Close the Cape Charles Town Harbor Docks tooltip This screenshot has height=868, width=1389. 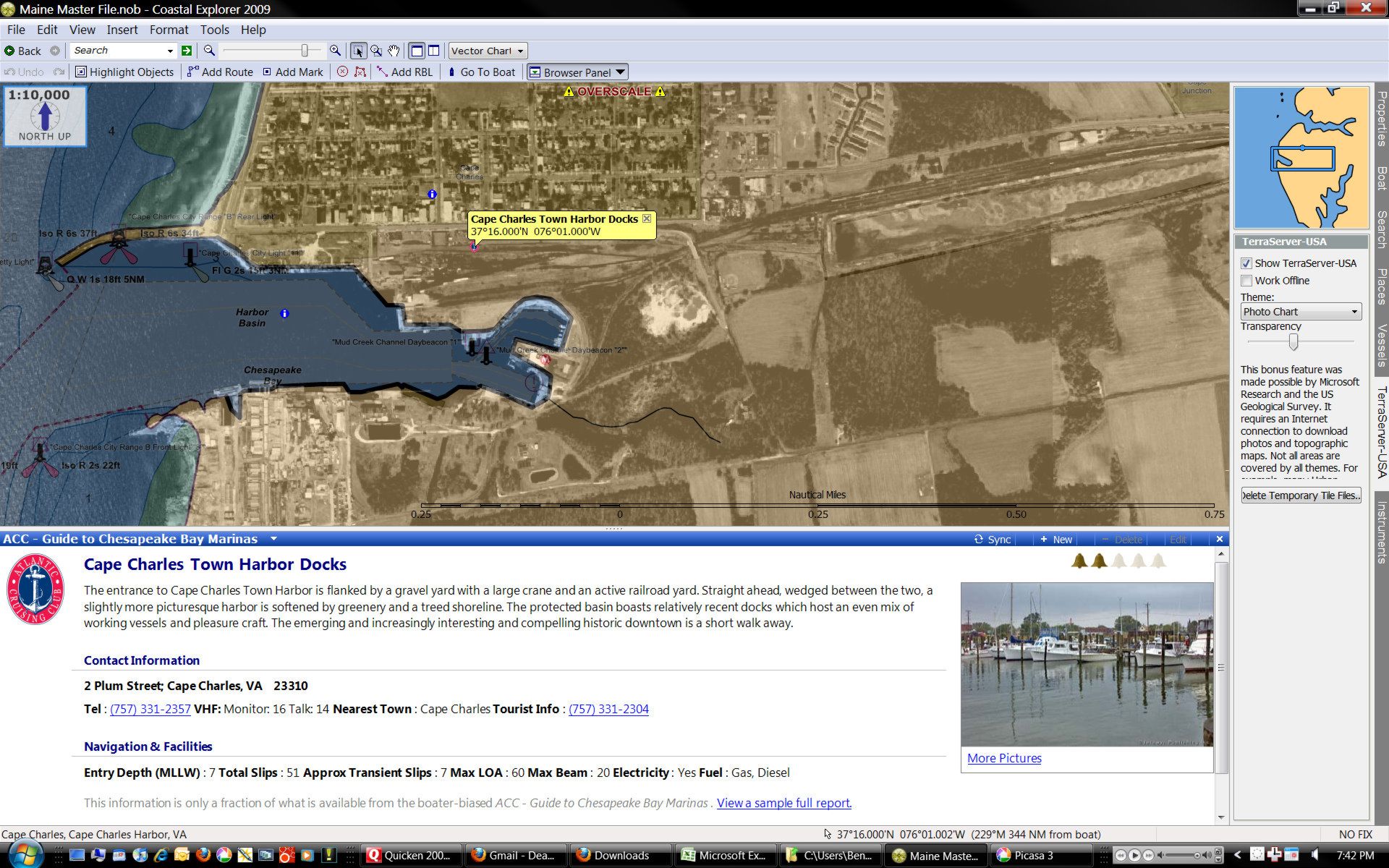point(647,218)
